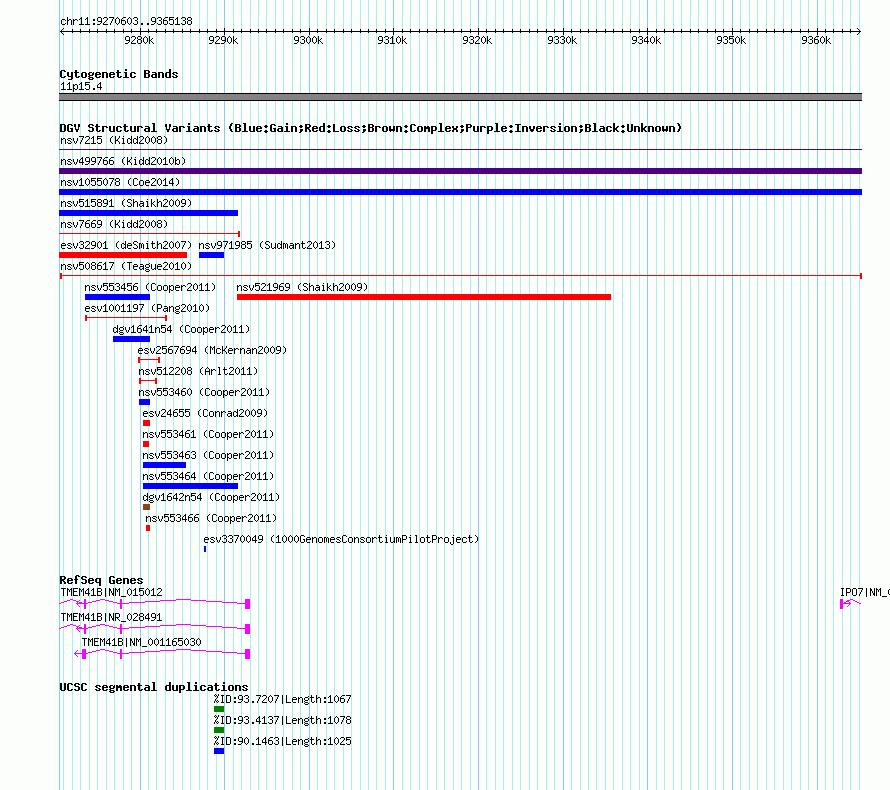Select the TMEM41B NM_015012 gene track

[x=155, y=603]
